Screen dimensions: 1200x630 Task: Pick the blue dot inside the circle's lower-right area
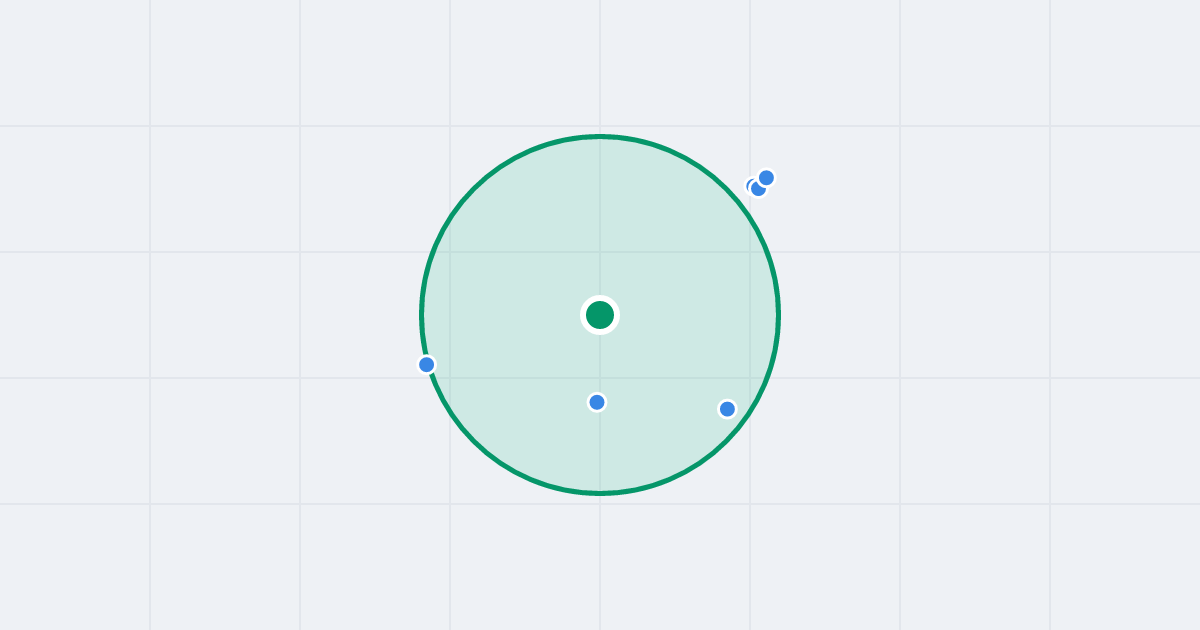click(x=727, y=409)
